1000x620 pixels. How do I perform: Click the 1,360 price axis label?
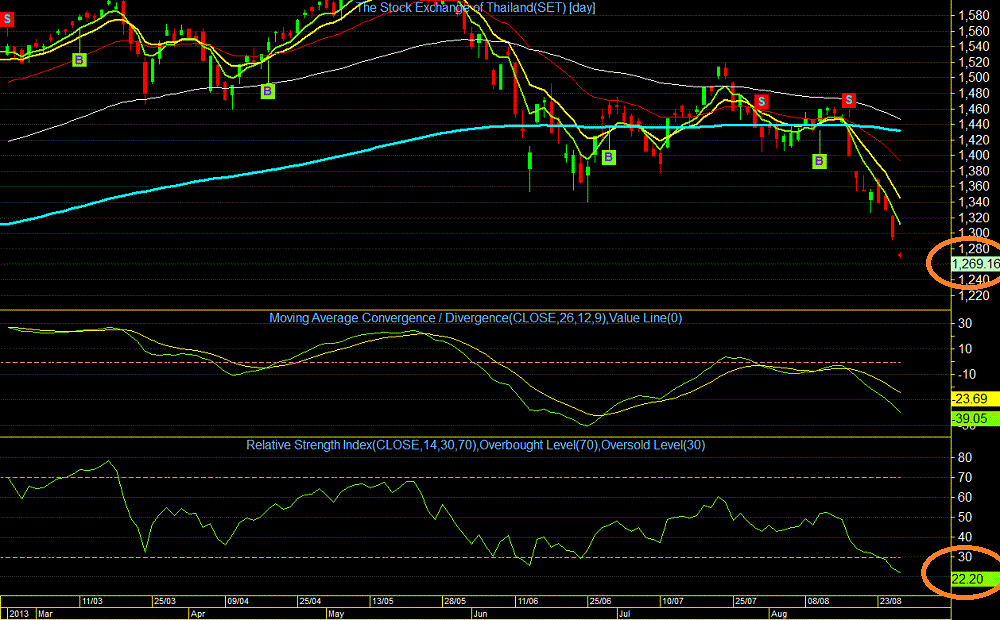point(974,186)
